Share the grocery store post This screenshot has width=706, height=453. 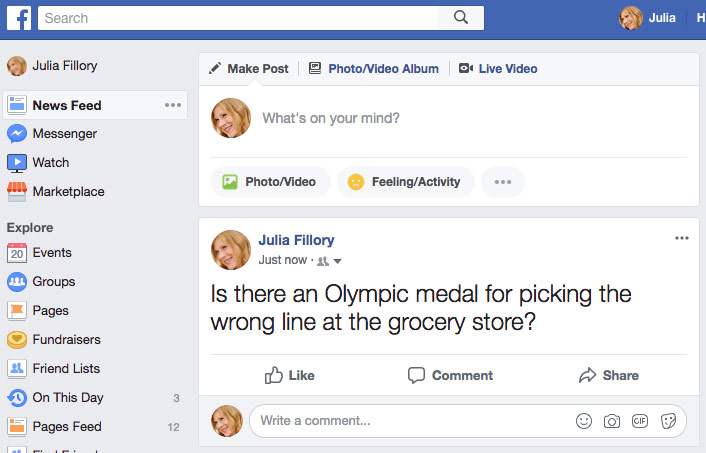608,376
